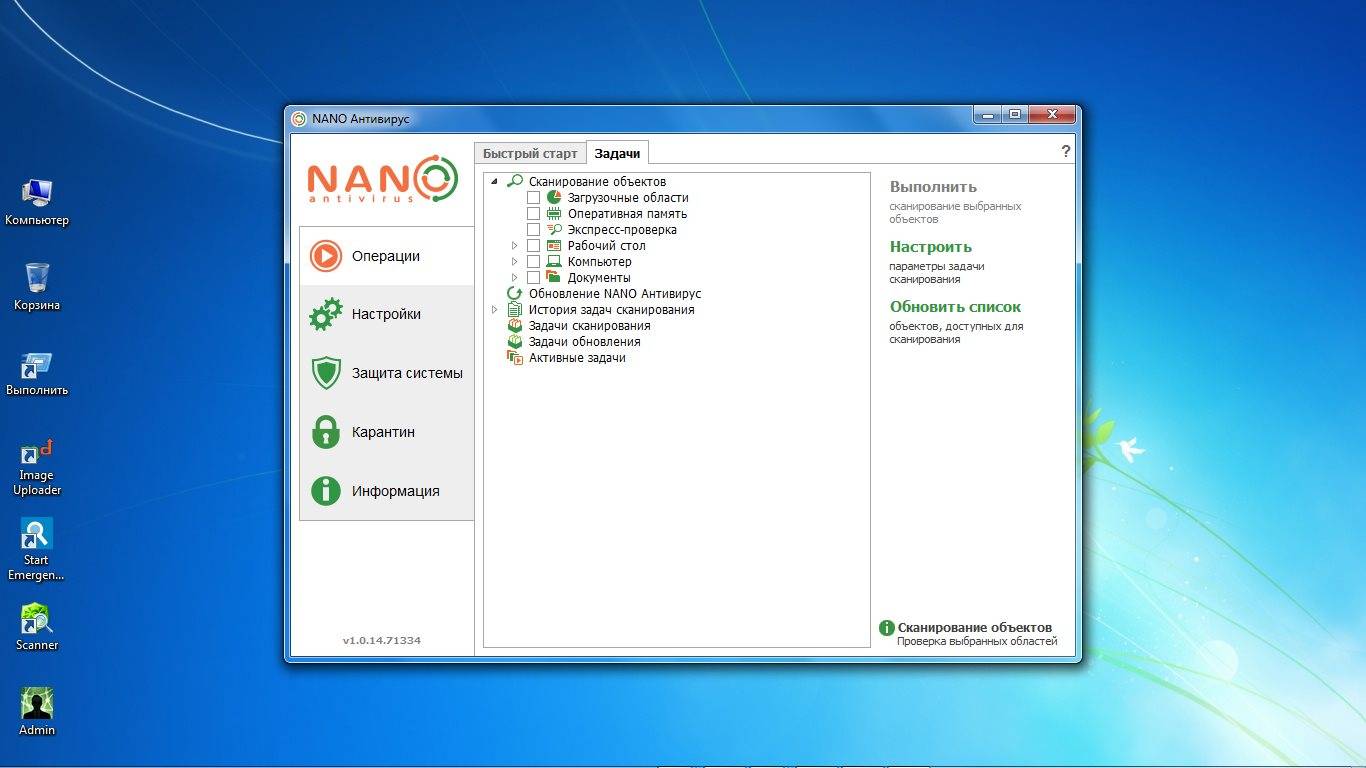Click the Обновить список link

956,307
